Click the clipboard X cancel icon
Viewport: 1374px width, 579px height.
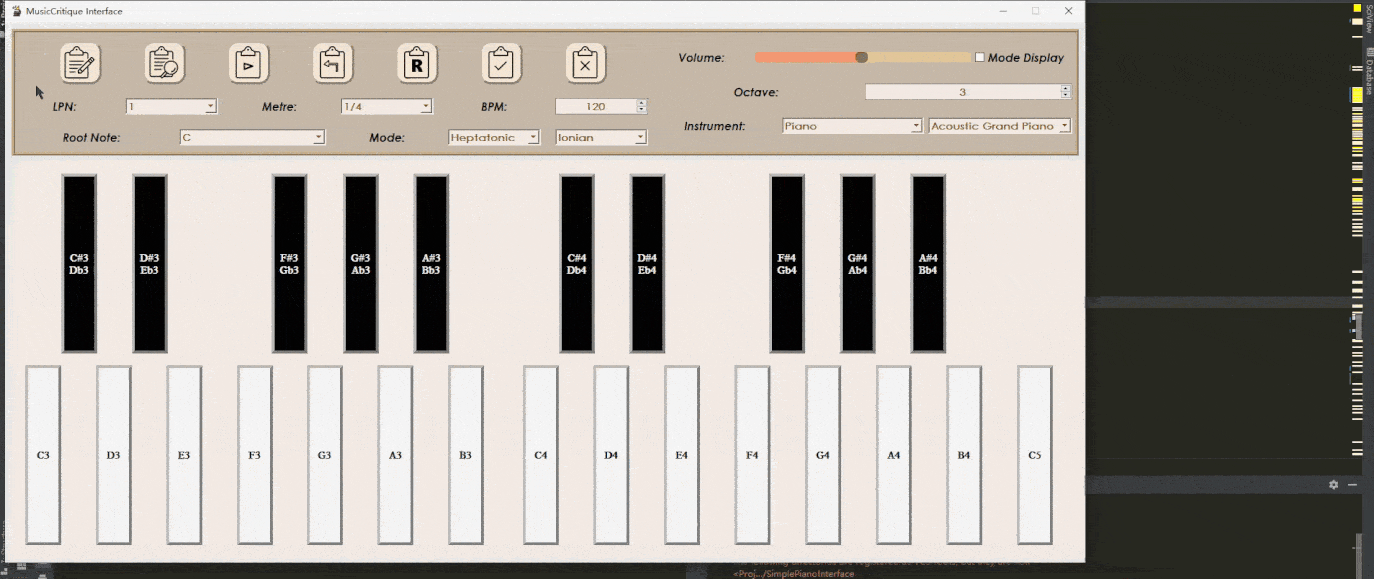click(586, 63)
